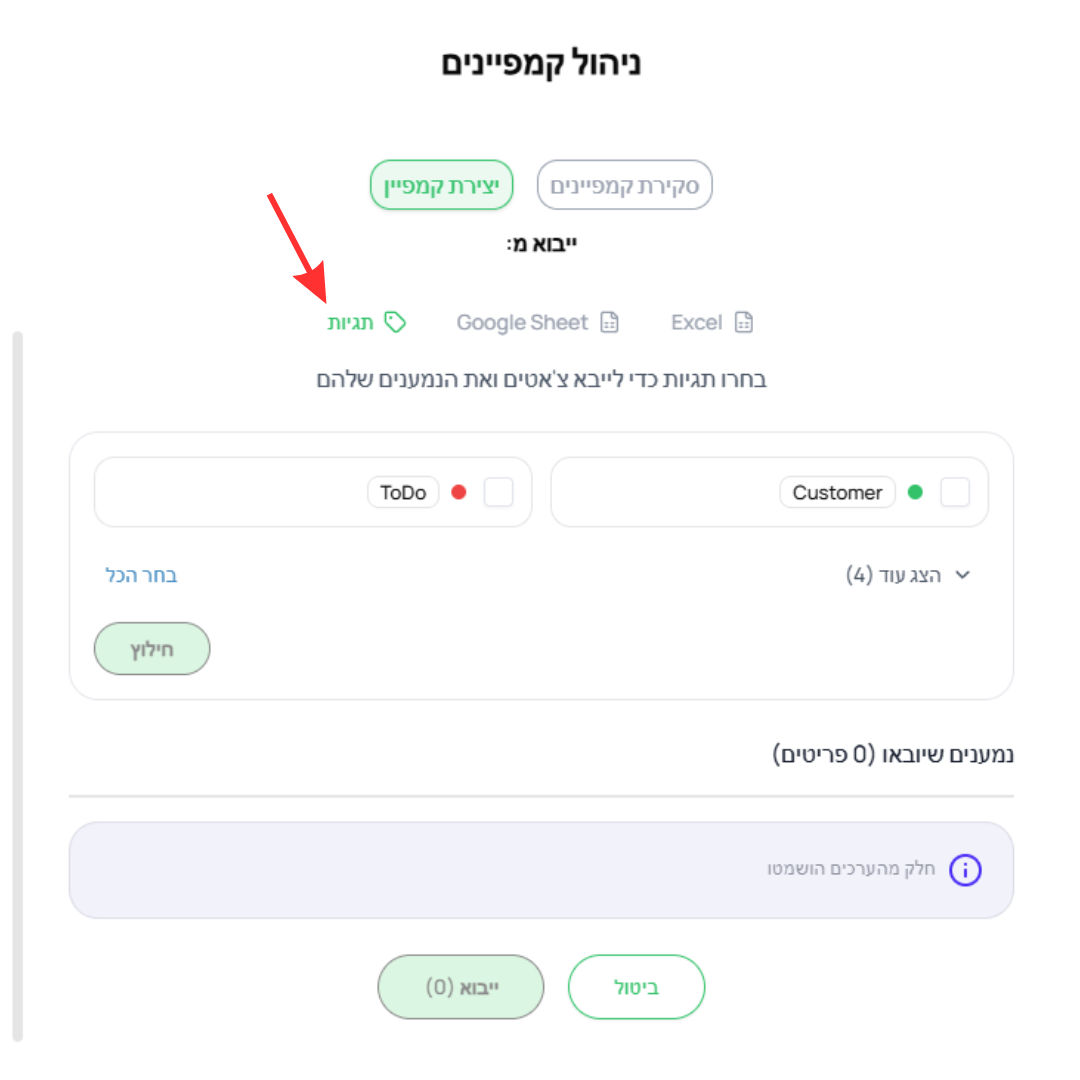Click the בחר הכל link
Image resolution: width=1080 pixels, height=1080 pixels.
(x=141, y=575)
